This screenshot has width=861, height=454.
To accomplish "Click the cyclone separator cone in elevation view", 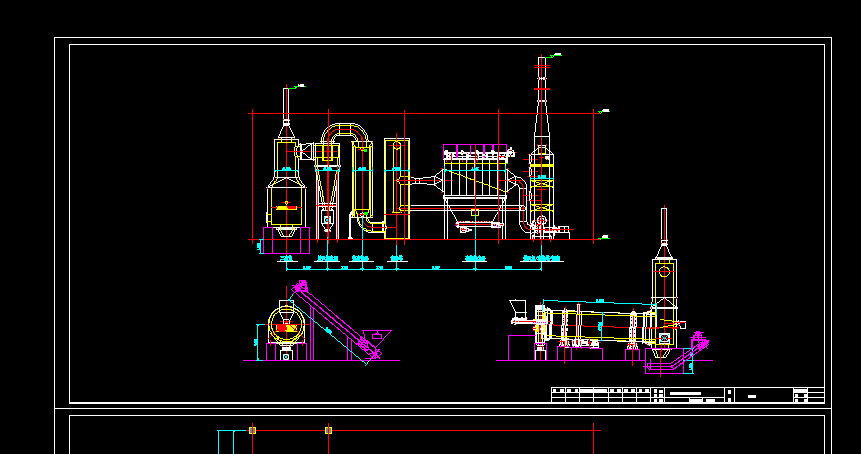I will [x=328, y=185].
